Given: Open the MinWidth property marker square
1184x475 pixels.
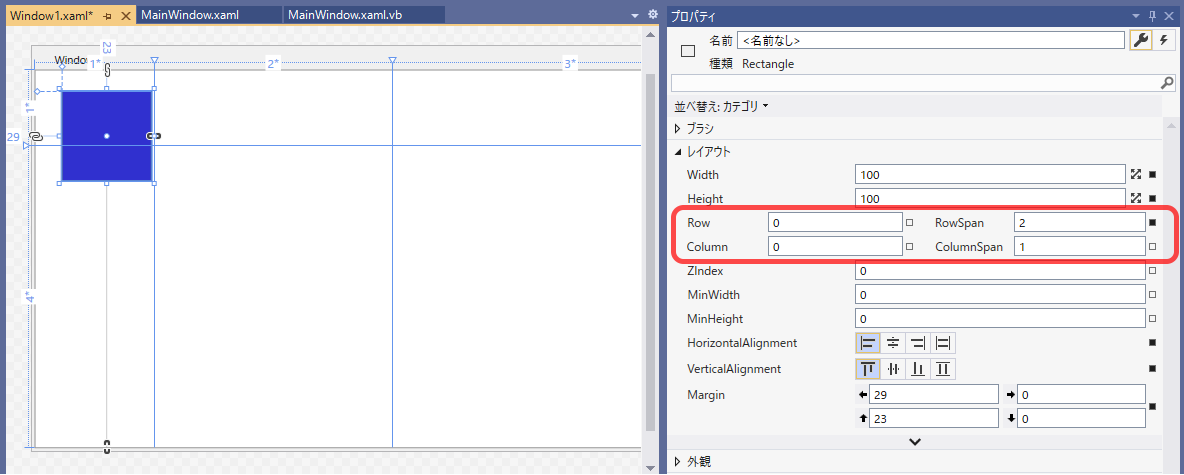Looking at the screenshot, I should pos(1153,295).
